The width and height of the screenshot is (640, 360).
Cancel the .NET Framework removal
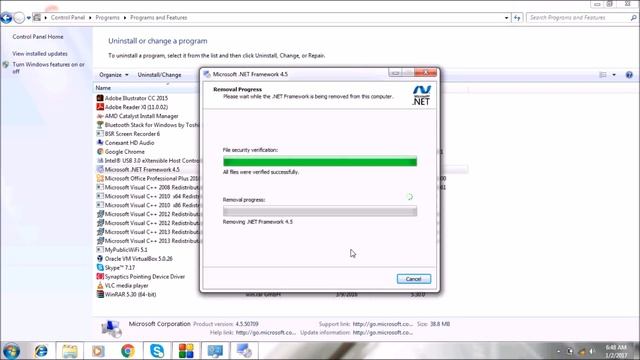(x=413, y=279)
